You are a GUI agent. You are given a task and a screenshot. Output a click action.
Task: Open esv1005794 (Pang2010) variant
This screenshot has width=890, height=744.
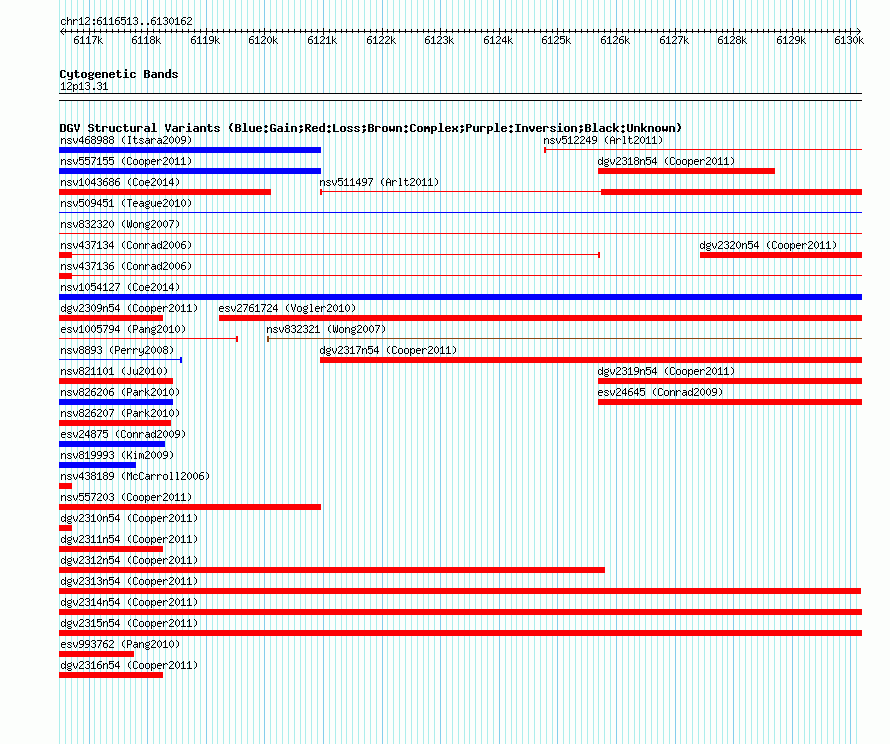click(x=123, y=329)
